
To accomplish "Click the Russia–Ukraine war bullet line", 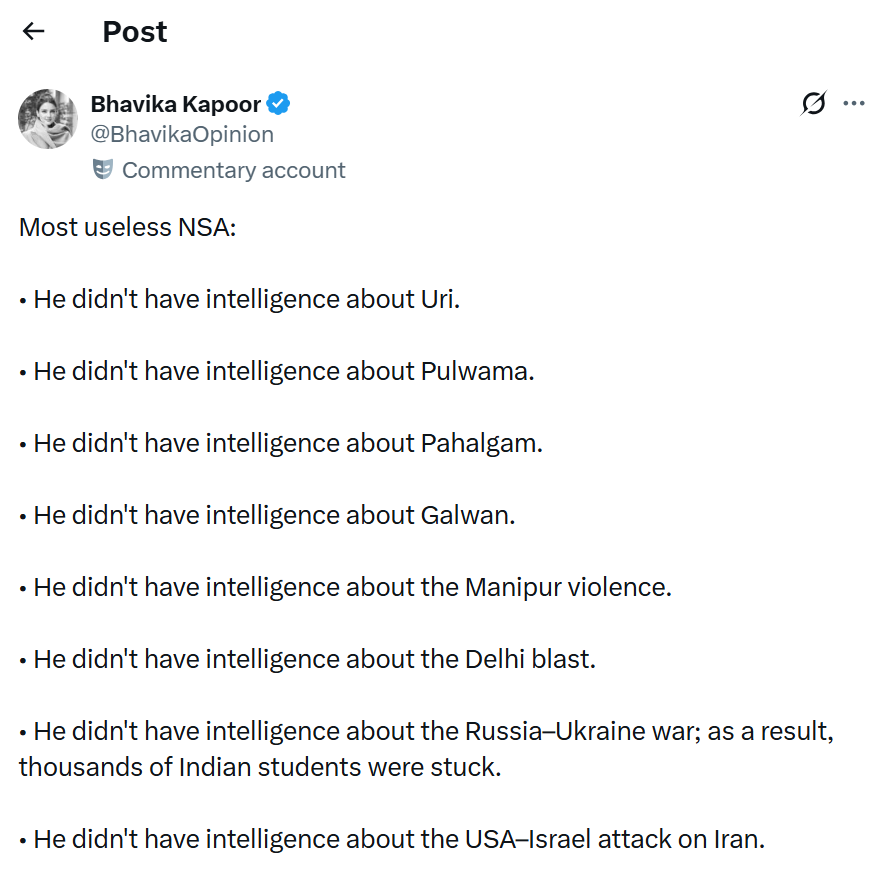I will point(426,731).
